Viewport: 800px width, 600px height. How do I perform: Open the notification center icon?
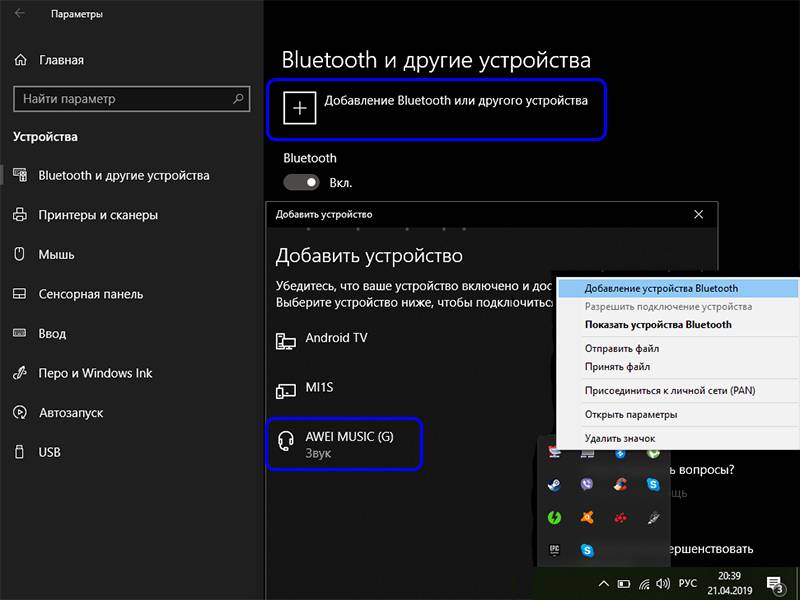point(775,585)
